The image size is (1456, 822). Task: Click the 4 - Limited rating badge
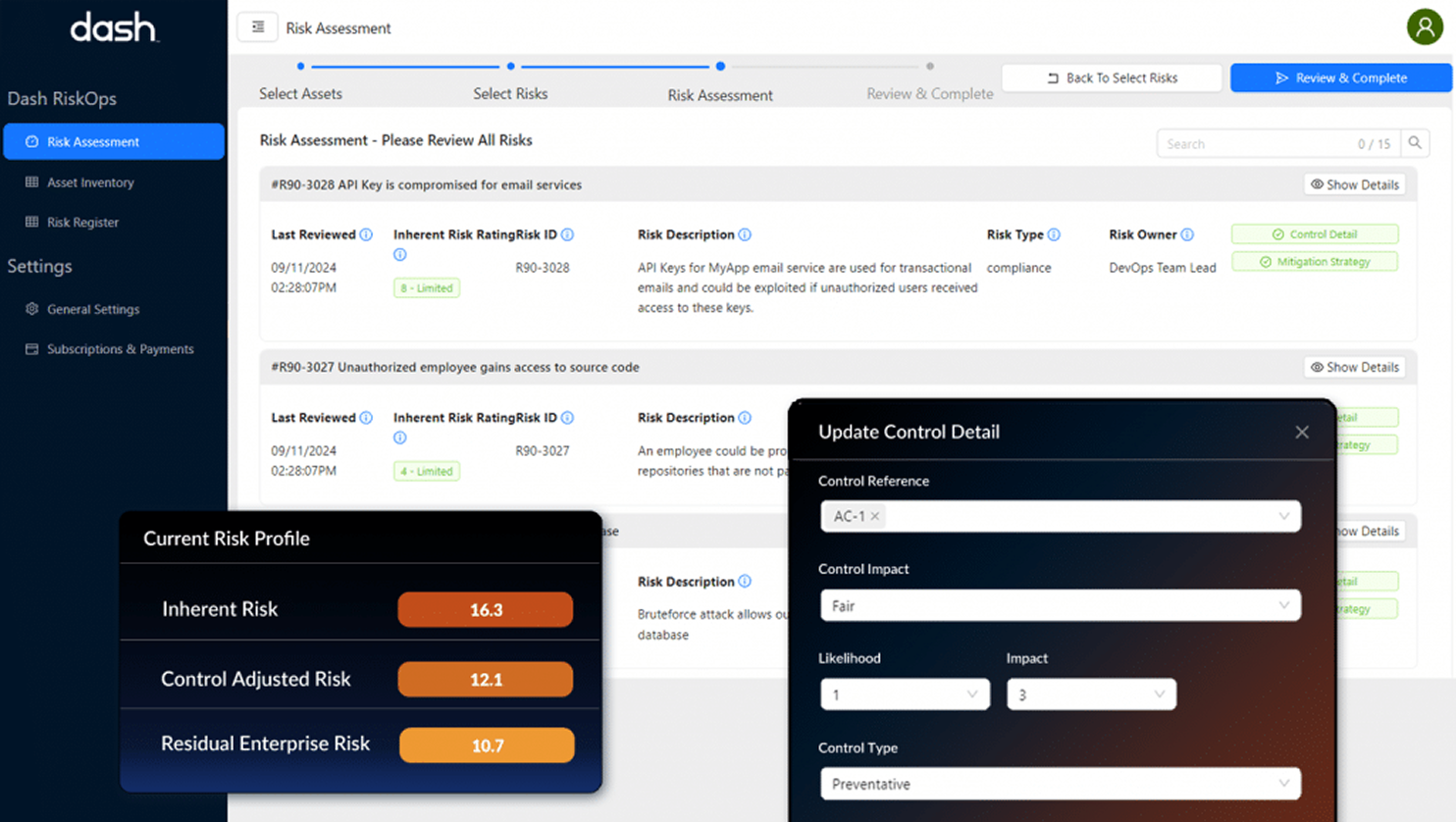click(x=427, y=472)
